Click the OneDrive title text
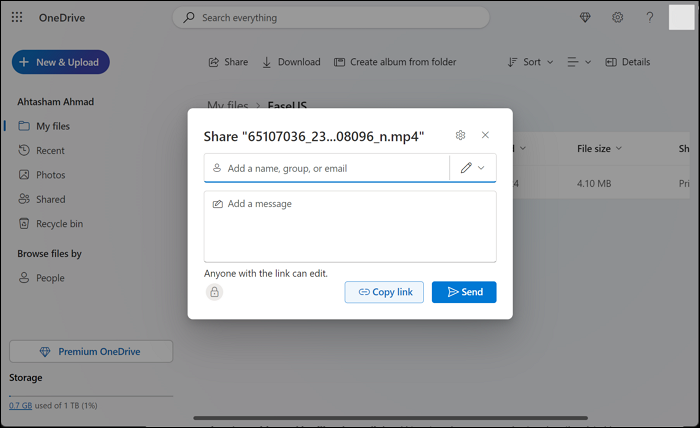The height and width of the screenshot is (428, 700). 62,18
